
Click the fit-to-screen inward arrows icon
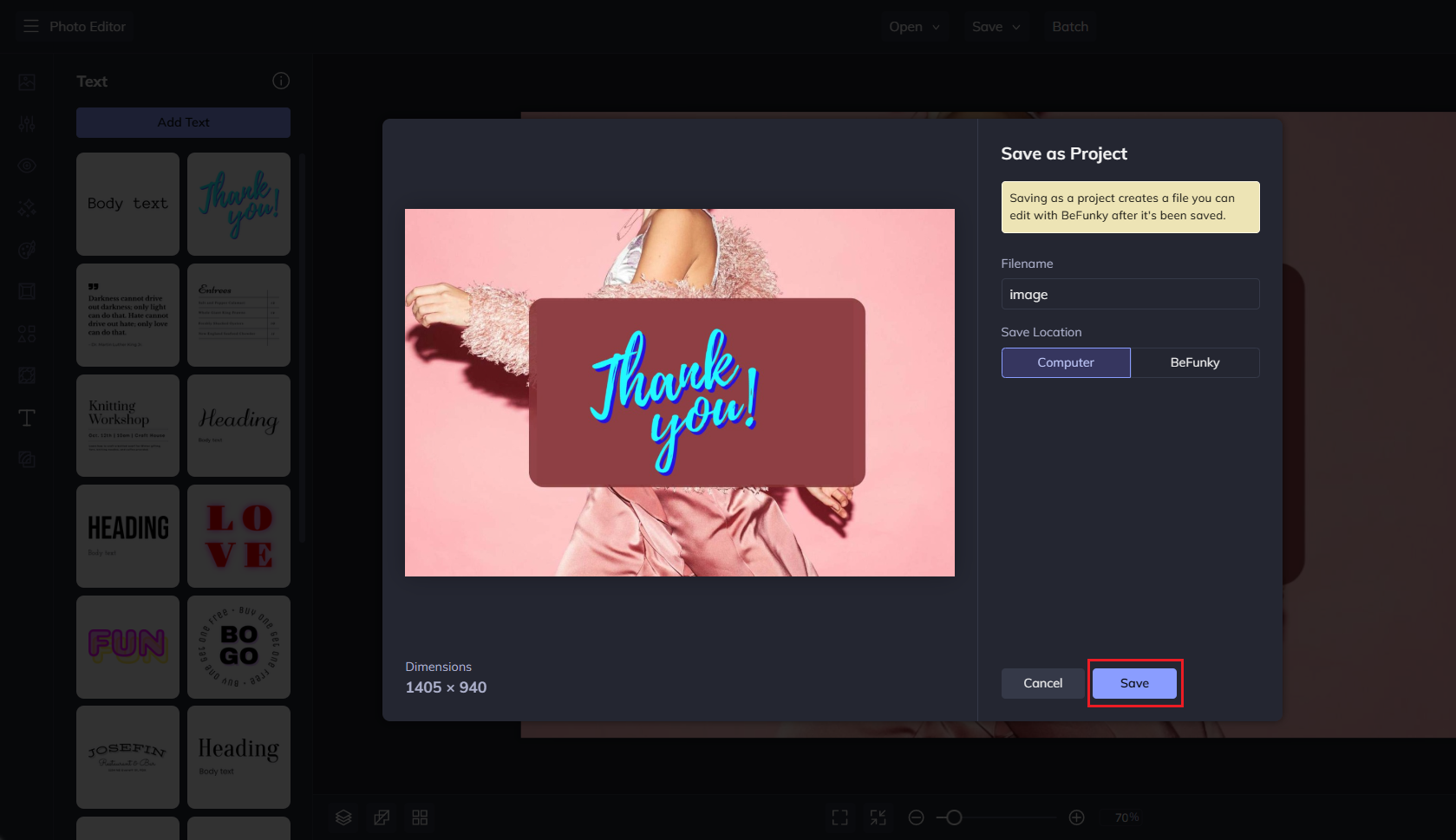click(x=878, y=817)
